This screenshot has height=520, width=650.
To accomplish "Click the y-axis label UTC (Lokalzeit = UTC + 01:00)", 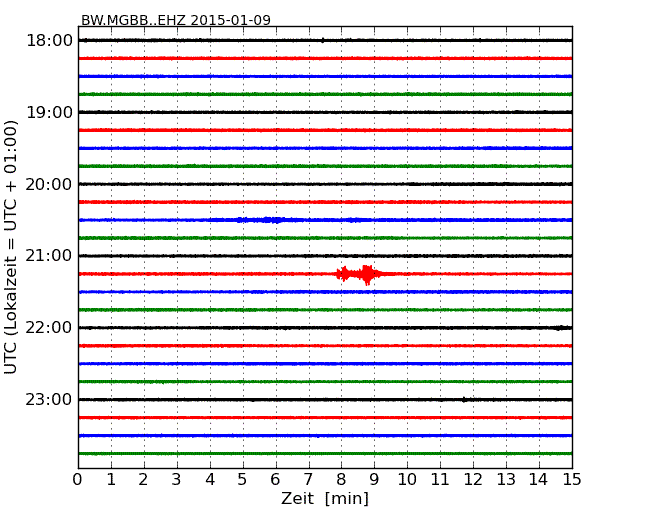I will click(11, 247).
